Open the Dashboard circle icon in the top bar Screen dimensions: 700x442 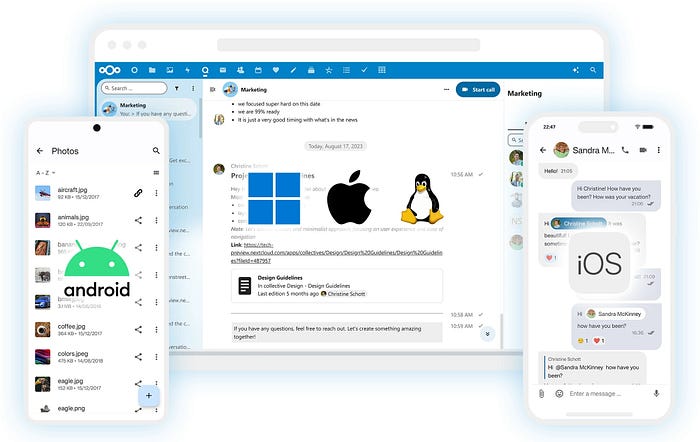tap(134, 70)
